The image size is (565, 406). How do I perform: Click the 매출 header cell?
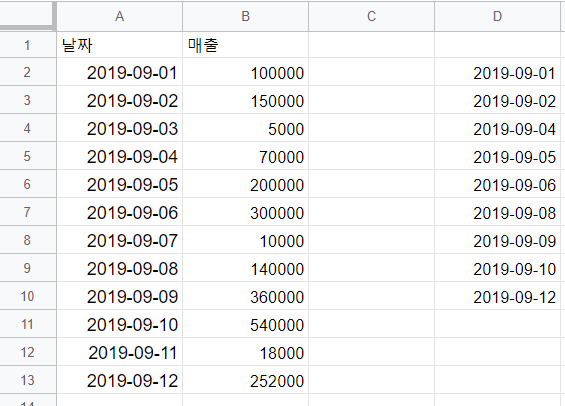pos(245,45)
